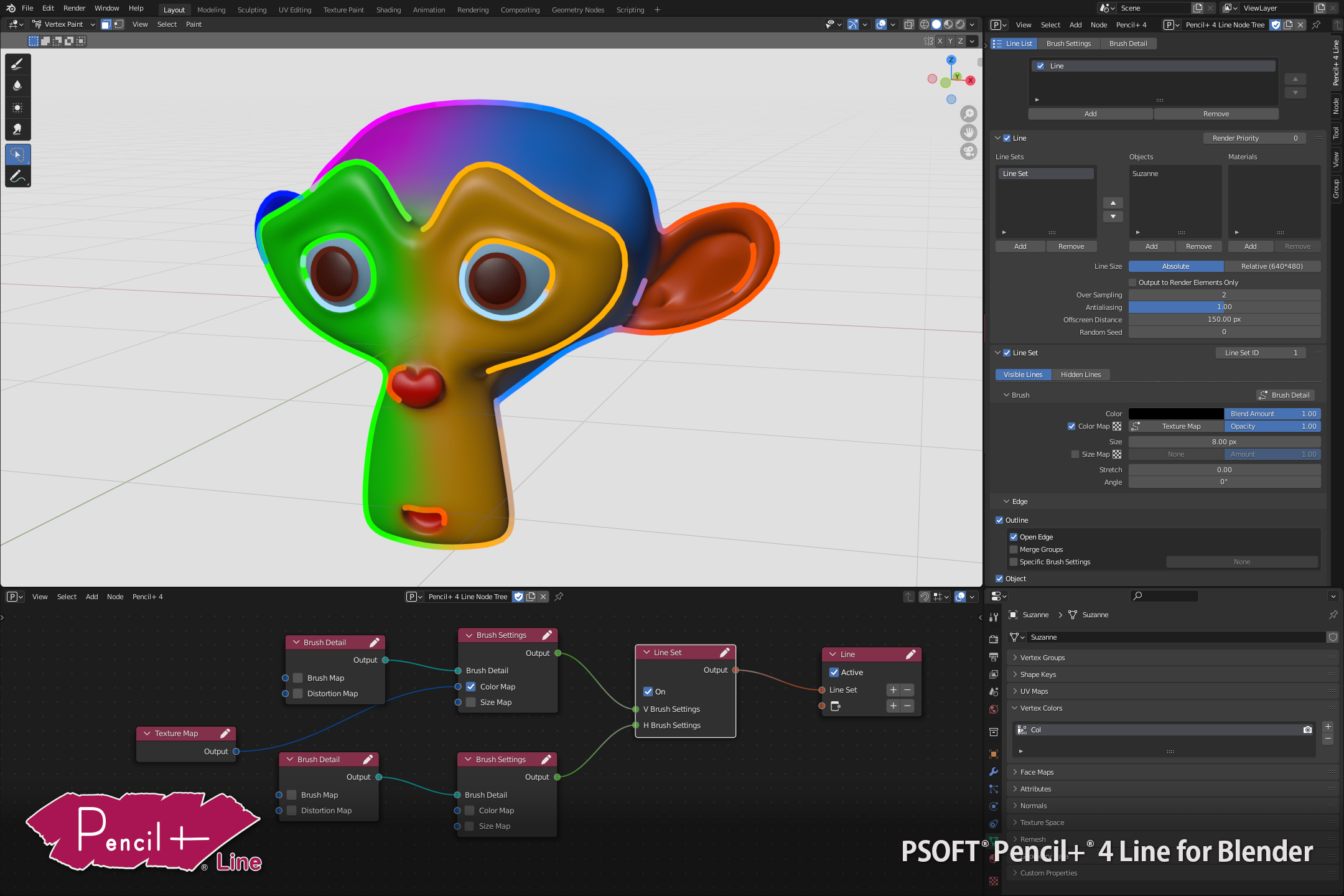Click Remove button under Line List
Image resolution: width=1344 pixels, height=896 pixels.
(x=1216, y=114)
